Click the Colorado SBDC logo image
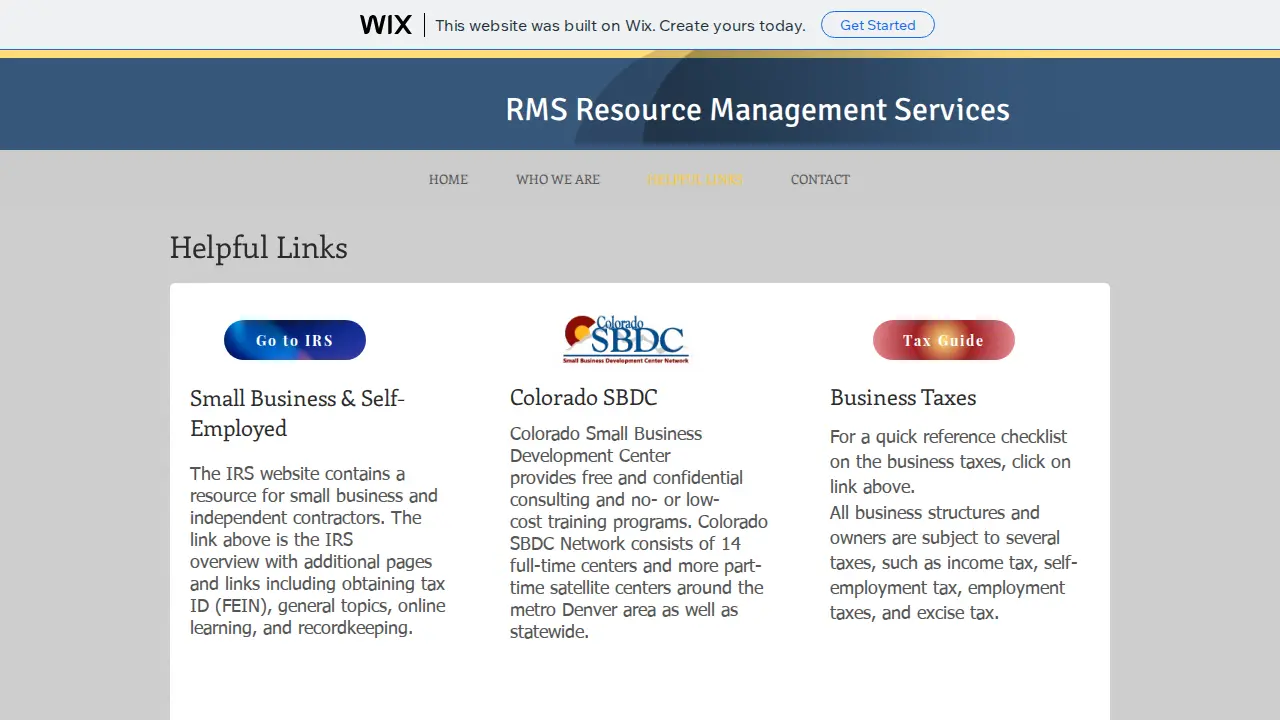 pyautogui.click(x=626, y=340)
